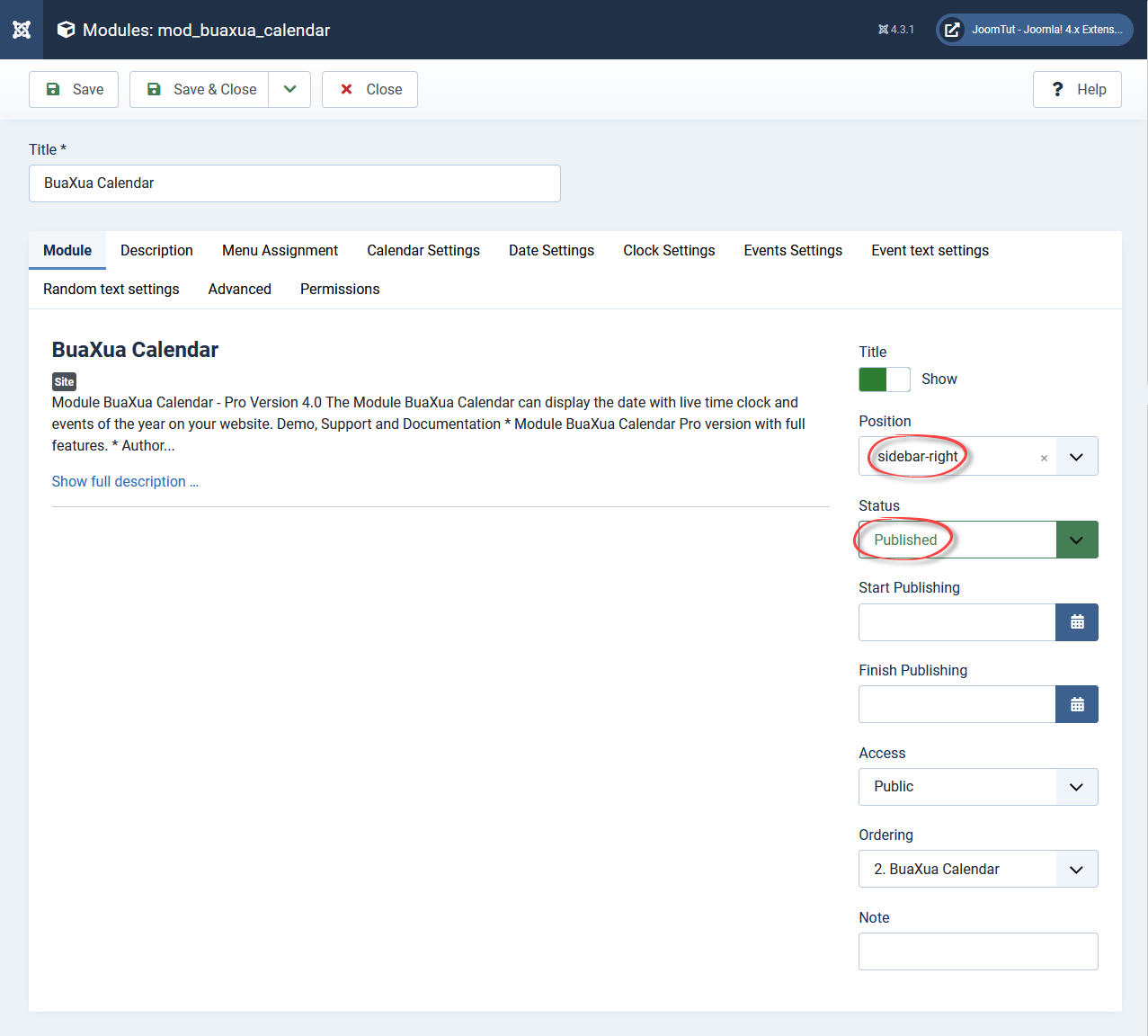1148x1036 pixels.
Task: Click the Site badge label
Action: point(64,381)
